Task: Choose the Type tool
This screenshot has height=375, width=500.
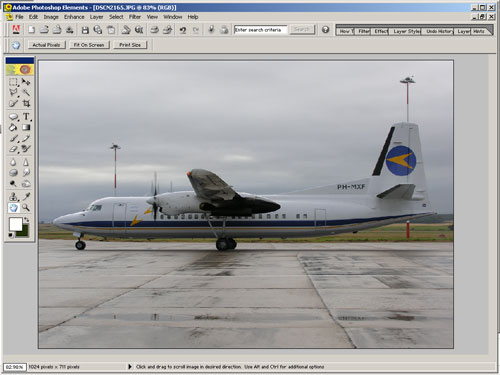Action: pos(26,117)
